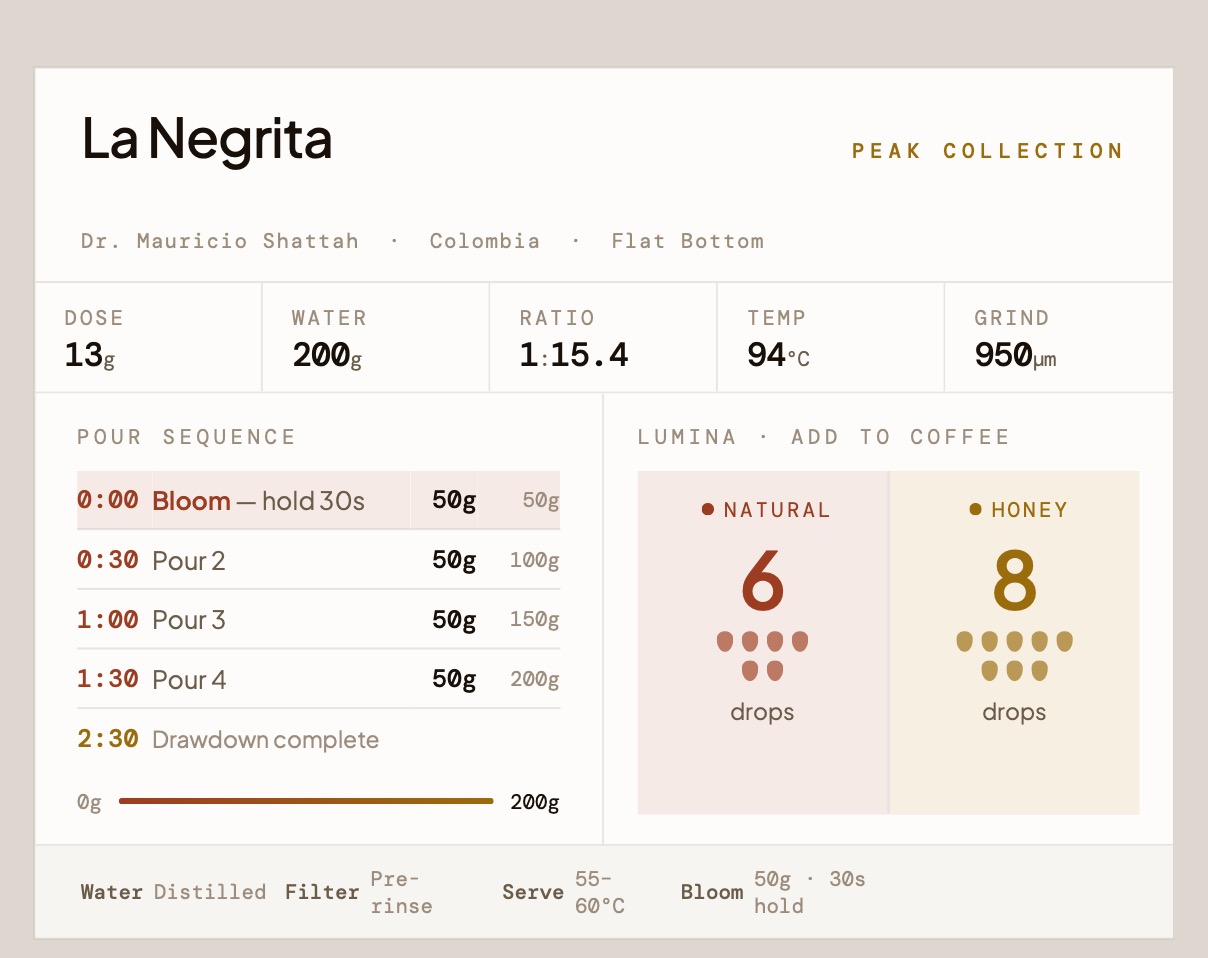Click the 100g cumulative total
The height and width of the screenshot is (958, 1208).
(535, 561)
